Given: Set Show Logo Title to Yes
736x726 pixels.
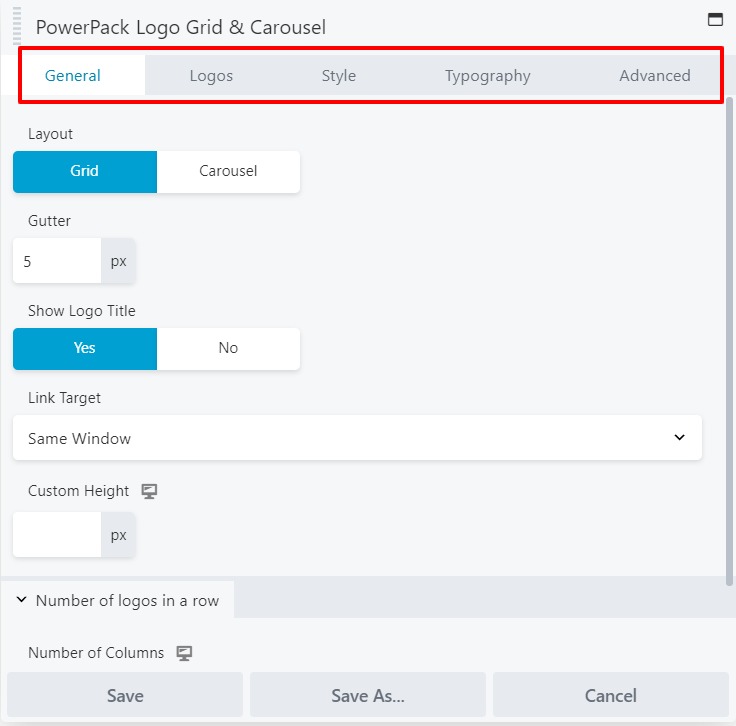Looking at the screenshot, I should pos(85,348).
